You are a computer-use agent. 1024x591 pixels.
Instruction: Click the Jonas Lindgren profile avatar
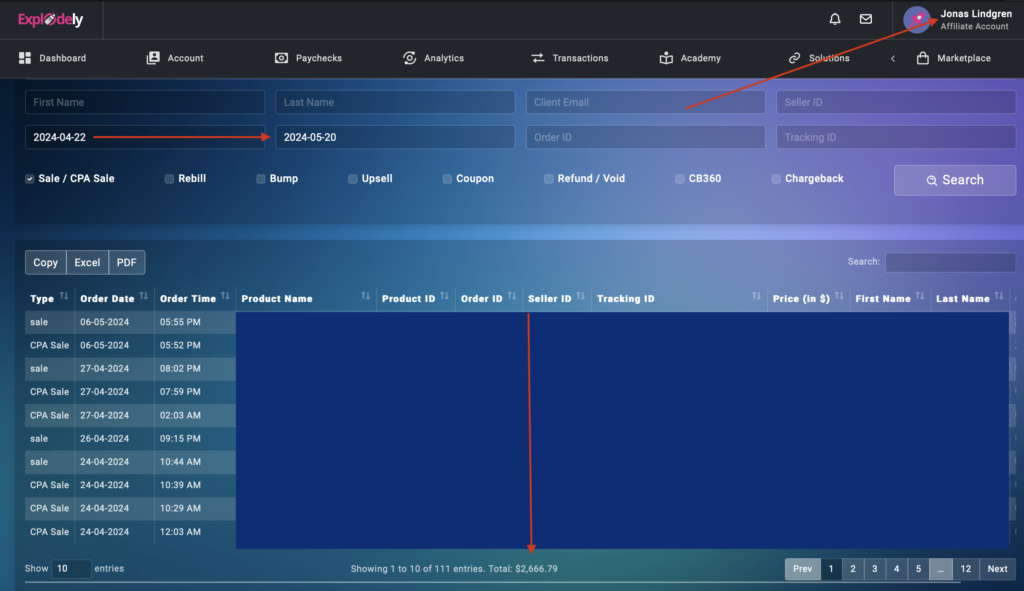[x=917, y=20]
